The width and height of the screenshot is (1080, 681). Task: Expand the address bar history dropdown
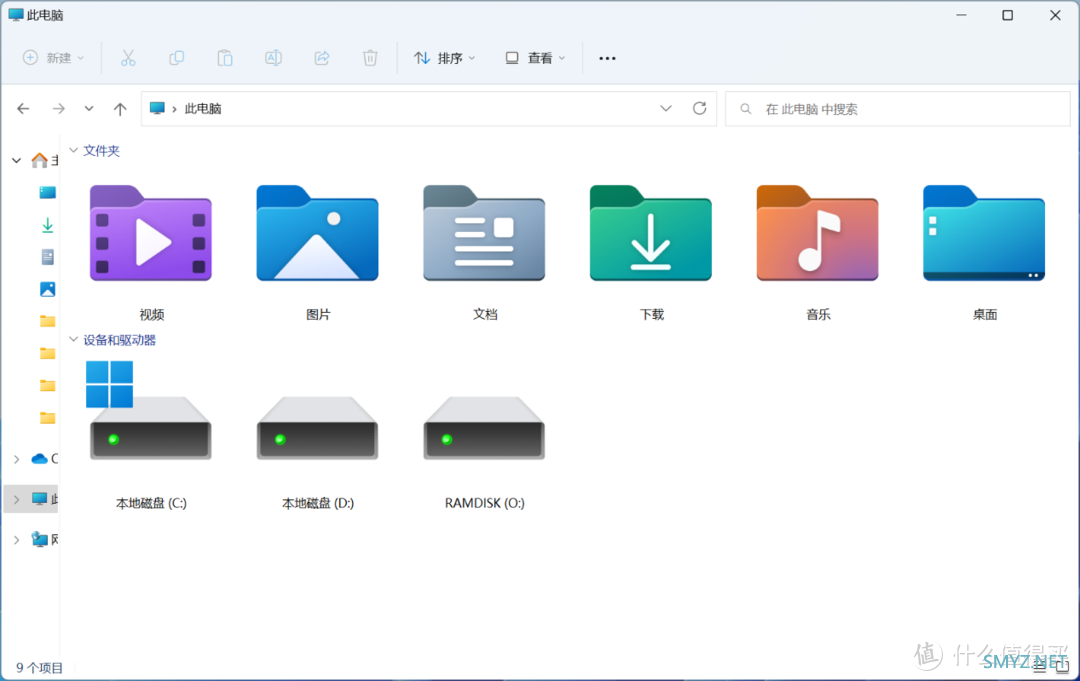point(665,109)
